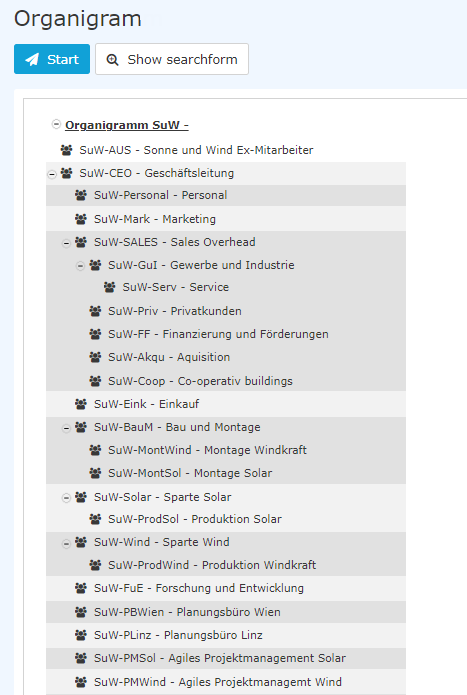Open the Organigramm SuW link
The width and height of the screenshot is (467, 695).
click(x=127, y=125)
